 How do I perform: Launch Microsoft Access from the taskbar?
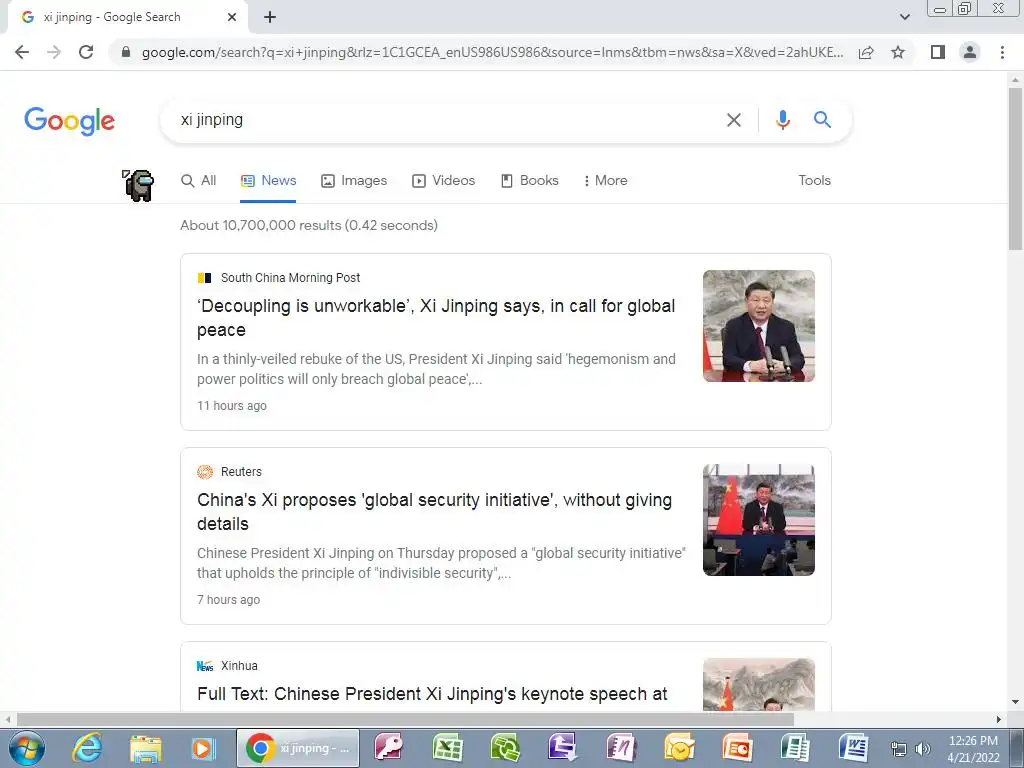click(389, 748)
